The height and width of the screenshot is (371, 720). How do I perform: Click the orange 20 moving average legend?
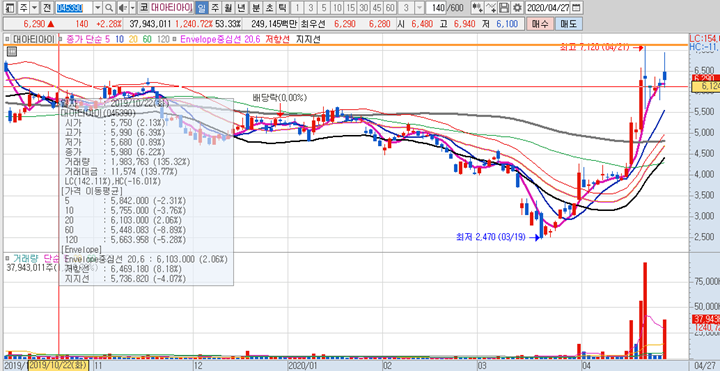tap(133, 39)
